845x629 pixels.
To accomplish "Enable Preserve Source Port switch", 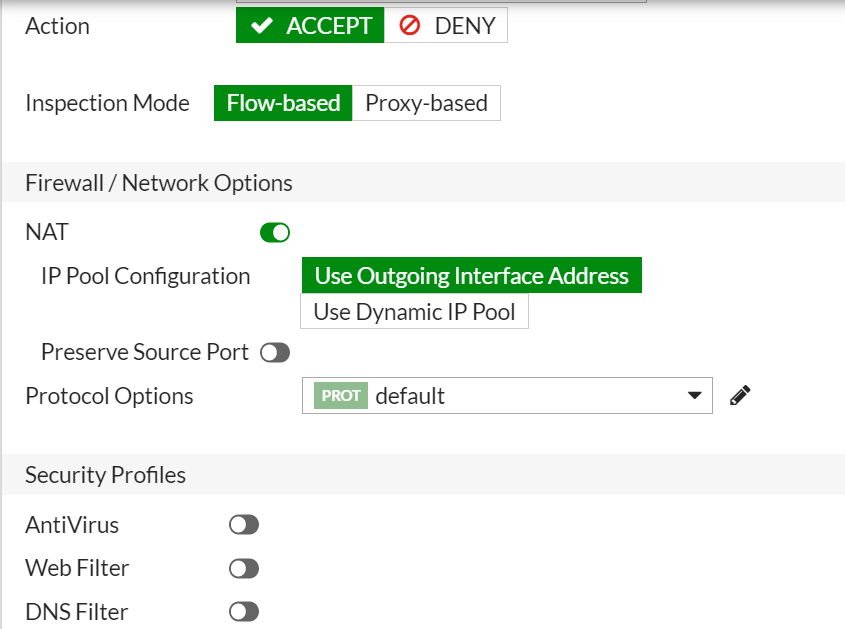I will click(275, 353).
